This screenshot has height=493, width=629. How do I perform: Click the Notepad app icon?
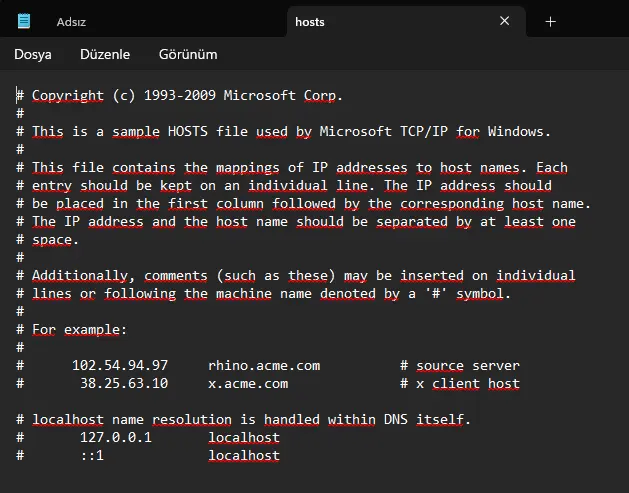pos(24,21)
